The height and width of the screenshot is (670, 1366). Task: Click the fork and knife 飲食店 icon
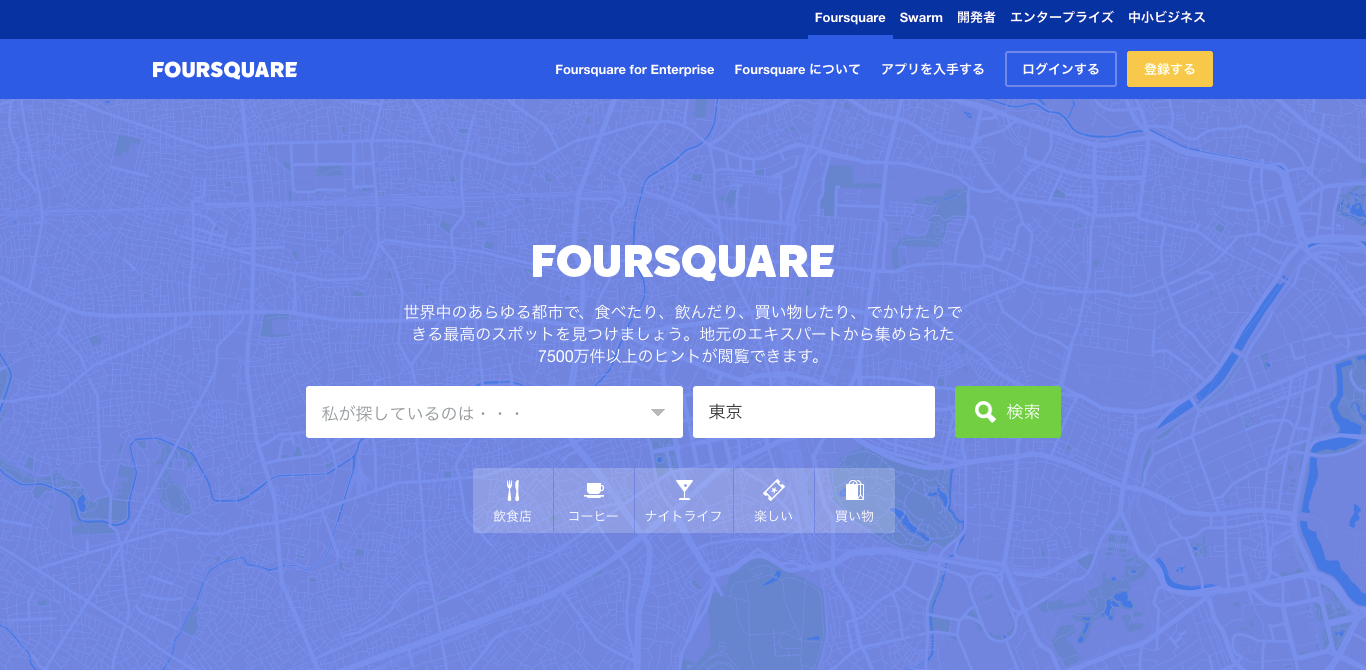point(513,491)
